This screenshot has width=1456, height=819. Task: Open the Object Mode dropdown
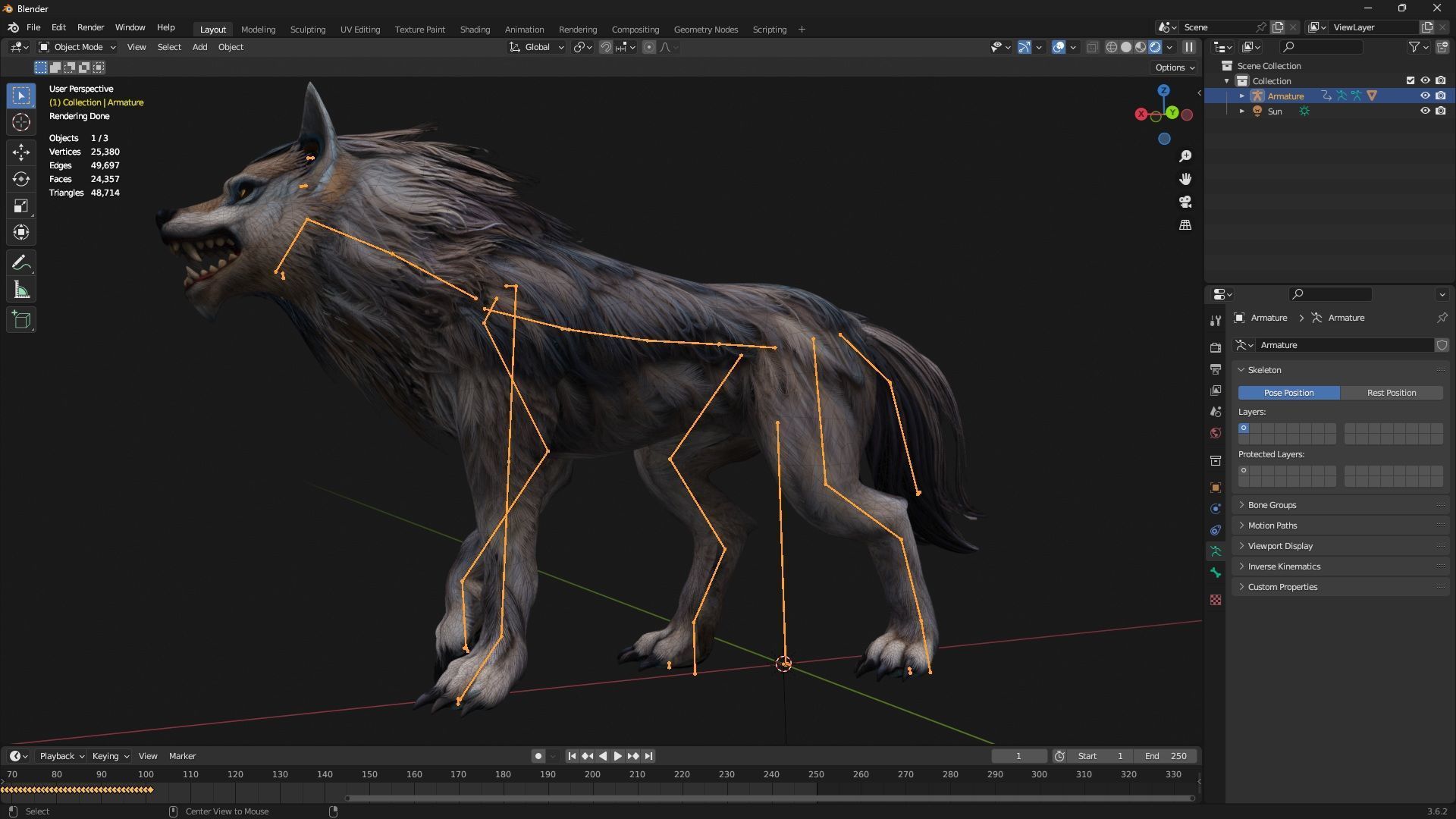[x=77, y=47]
